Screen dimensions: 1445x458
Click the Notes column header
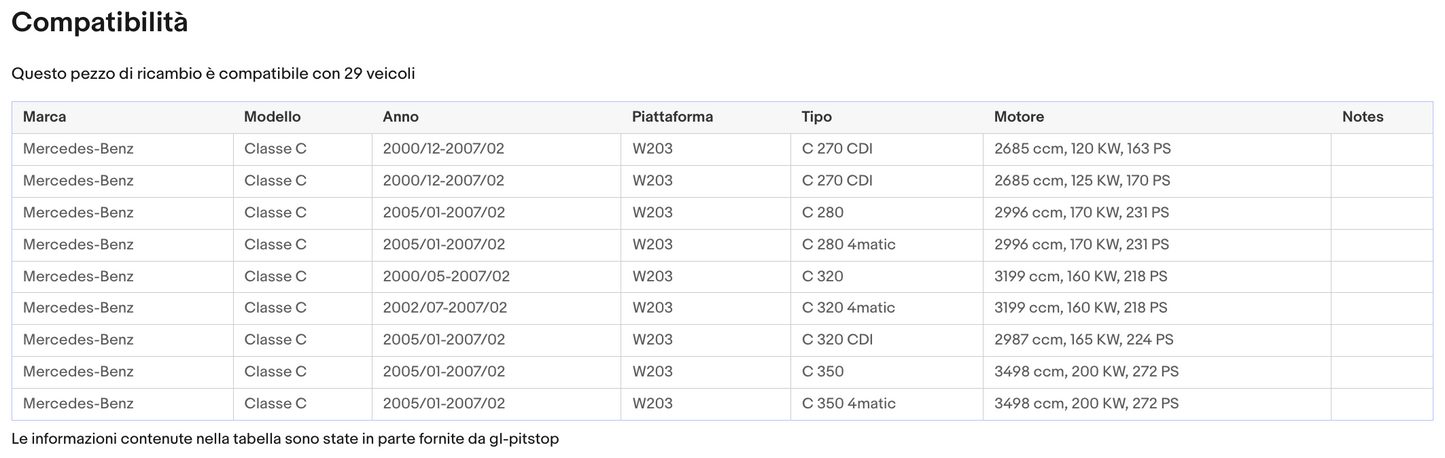(1362, 117)
